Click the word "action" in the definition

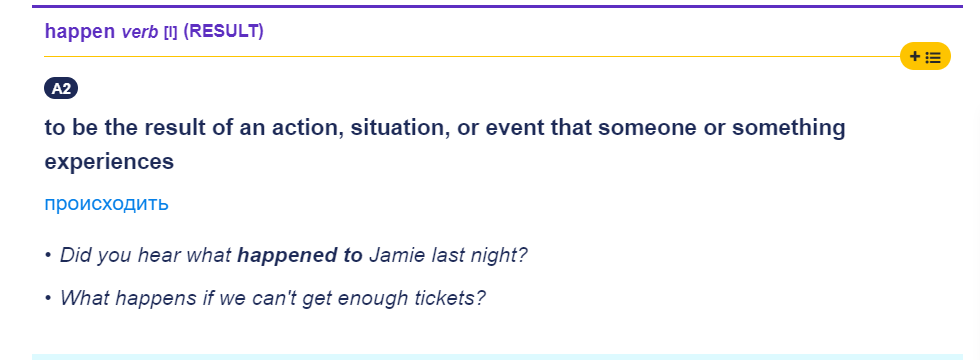point(309,128)
